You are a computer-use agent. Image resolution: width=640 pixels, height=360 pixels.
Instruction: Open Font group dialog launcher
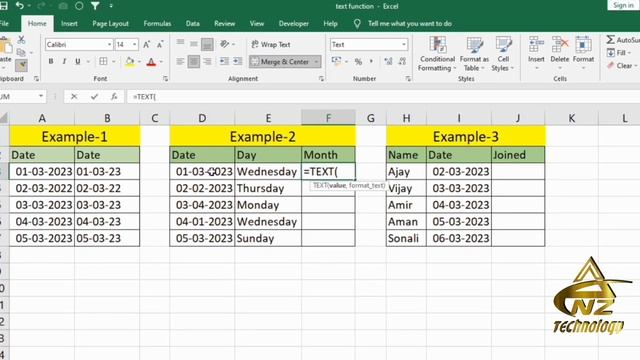pyautogui.click(x=165, y=78)
